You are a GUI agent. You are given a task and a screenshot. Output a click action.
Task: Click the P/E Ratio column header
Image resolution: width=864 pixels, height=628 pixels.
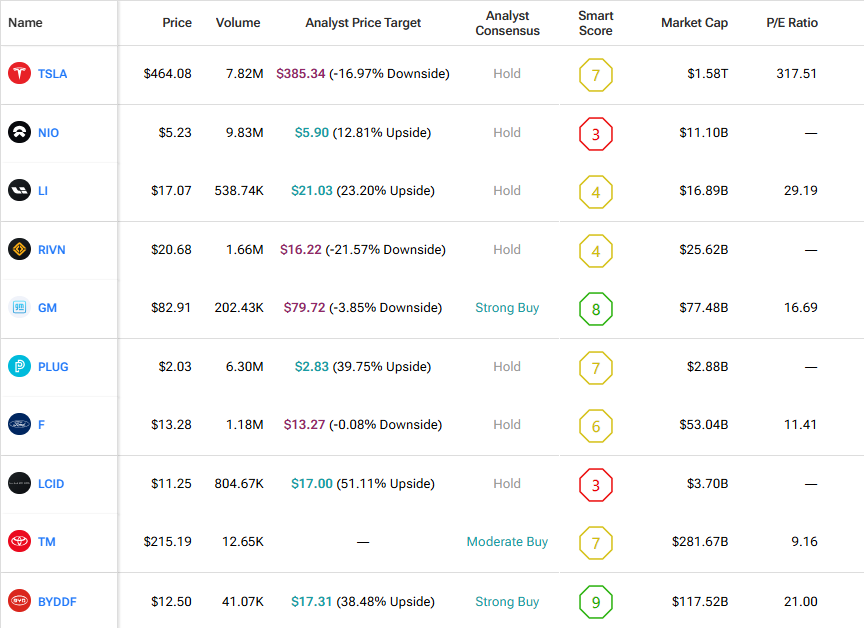(x=792, y=23)
